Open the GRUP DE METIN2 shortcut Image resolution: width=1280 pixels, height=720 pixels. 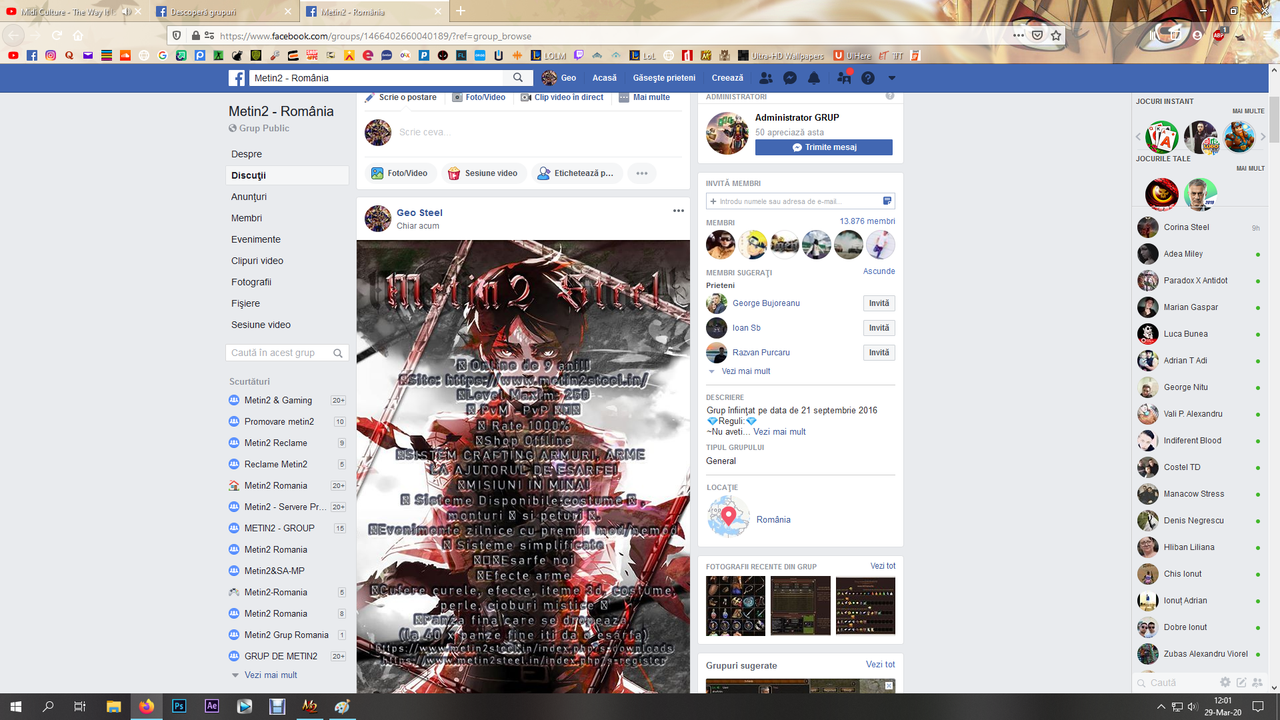tap(281, 656)
